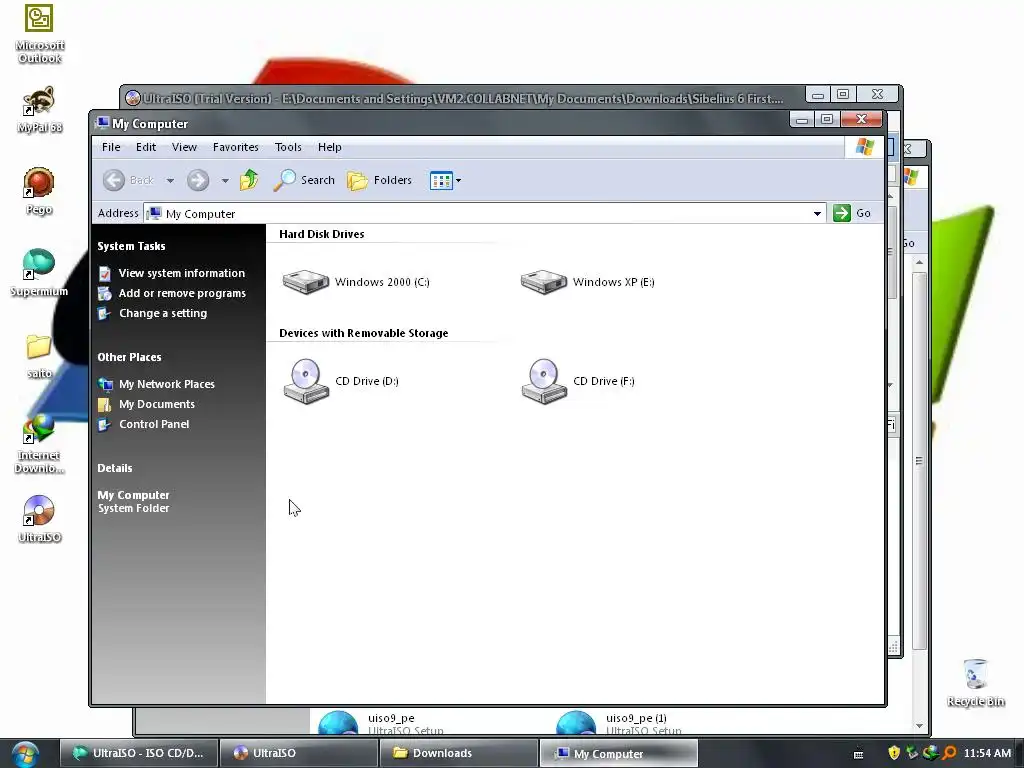Toggle the Folders pane button

pyautogui.click(x=379, y=180)
